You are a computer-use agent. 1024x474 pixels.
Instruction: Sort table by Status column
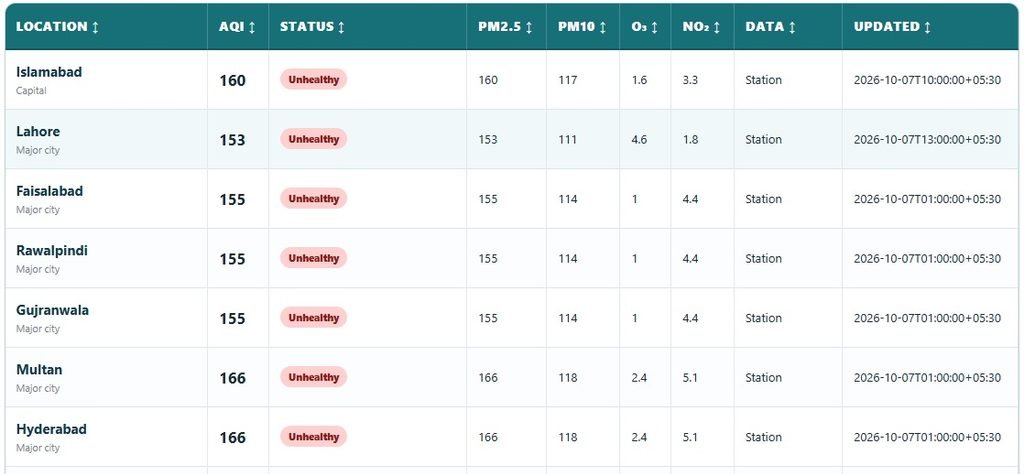coord(312,27)
